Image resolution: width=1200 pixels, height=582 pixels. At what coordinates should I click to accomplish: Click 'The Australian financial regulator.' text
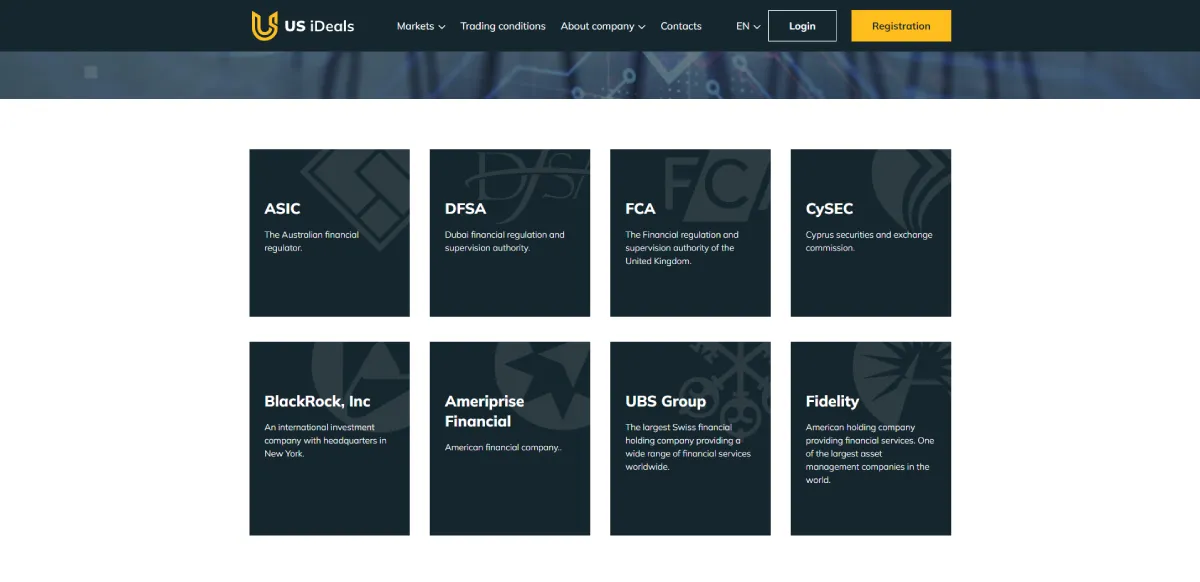tap(311, 241)
